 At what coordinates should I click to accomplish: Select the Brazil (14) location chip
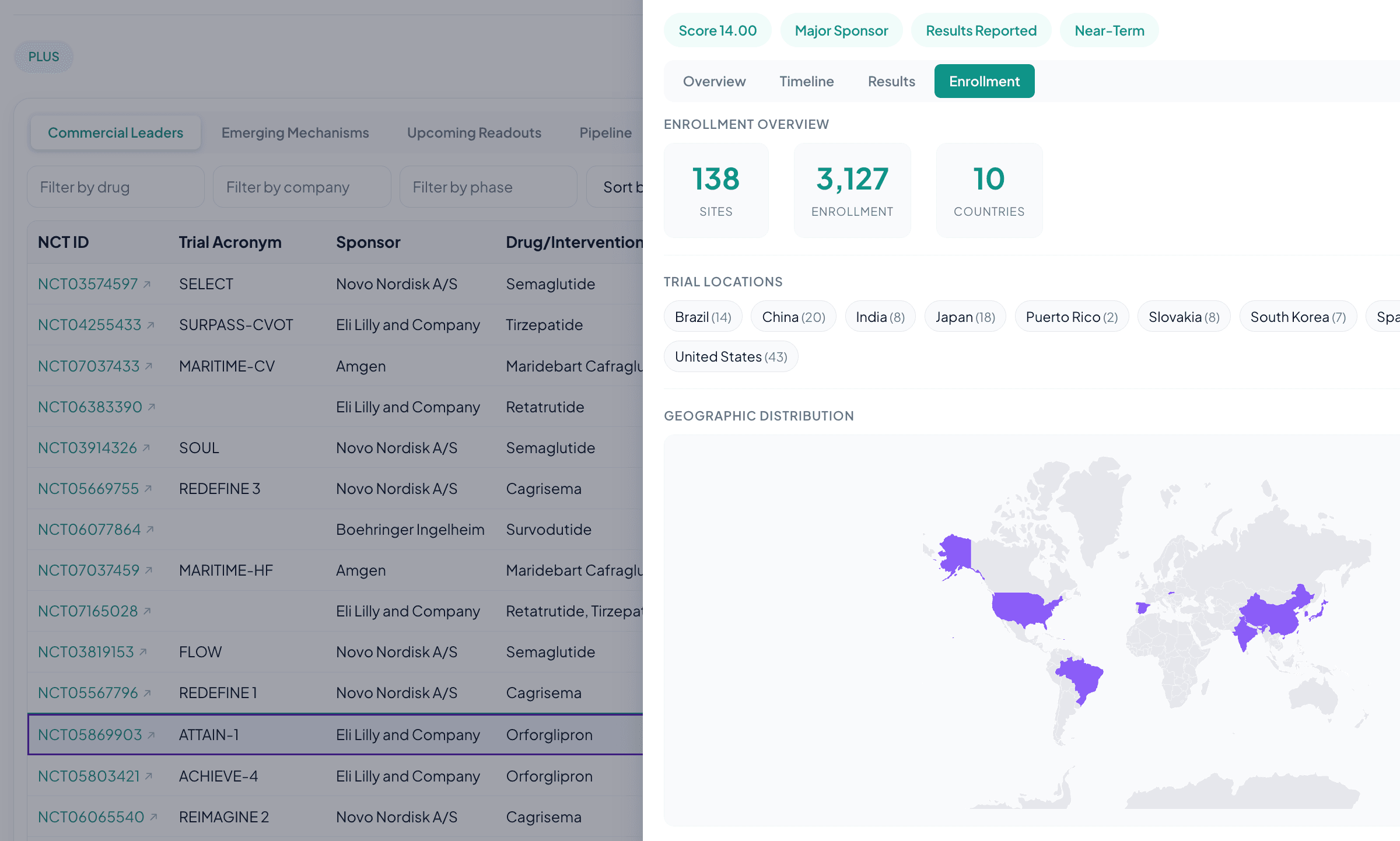point(702,317)
